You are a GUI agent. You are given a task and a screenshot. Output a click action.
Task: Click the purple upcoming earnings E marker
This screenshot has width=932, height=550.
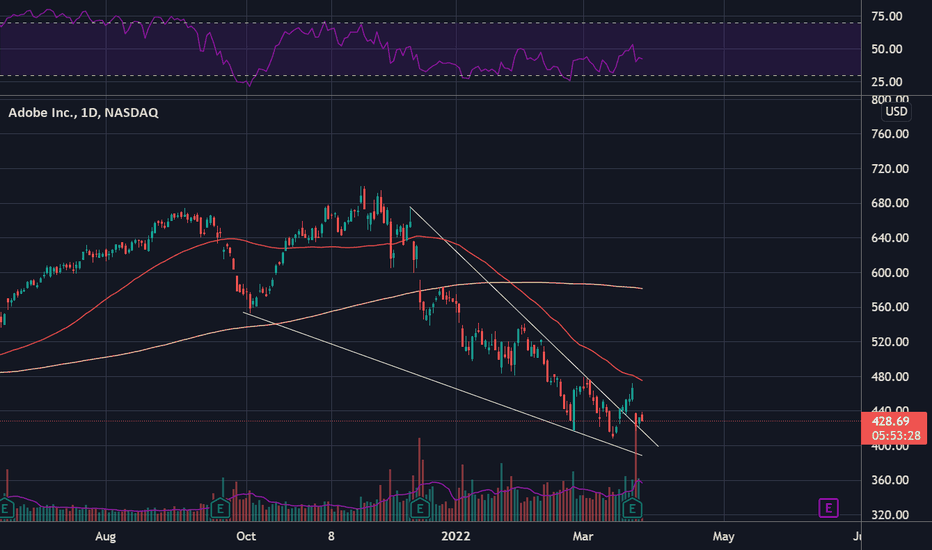coord(828,508)
